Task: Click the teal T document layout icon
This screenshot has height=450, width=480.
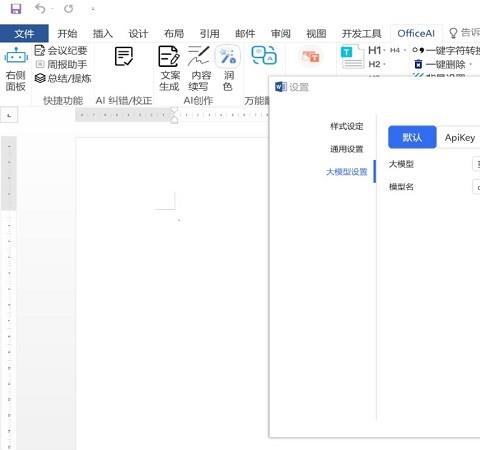Action: pos(352,57)
